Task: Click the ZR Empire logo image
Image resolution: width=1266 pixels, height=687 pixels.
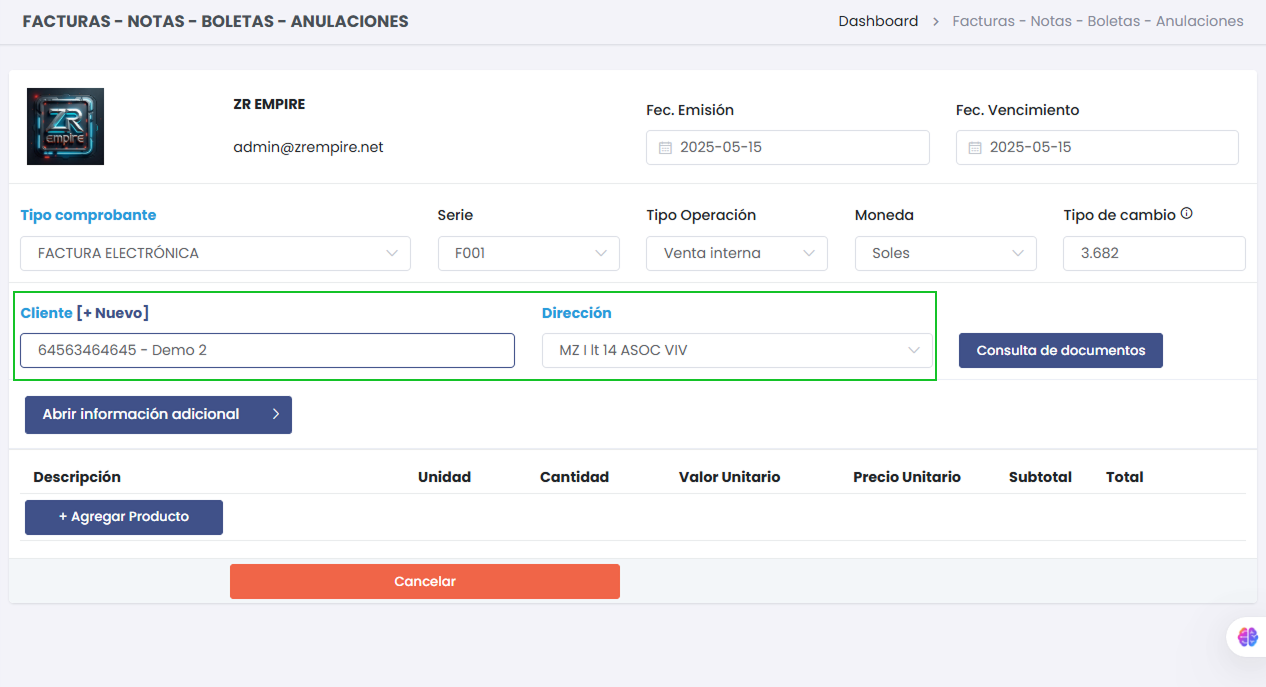Action: click(64, 126)
